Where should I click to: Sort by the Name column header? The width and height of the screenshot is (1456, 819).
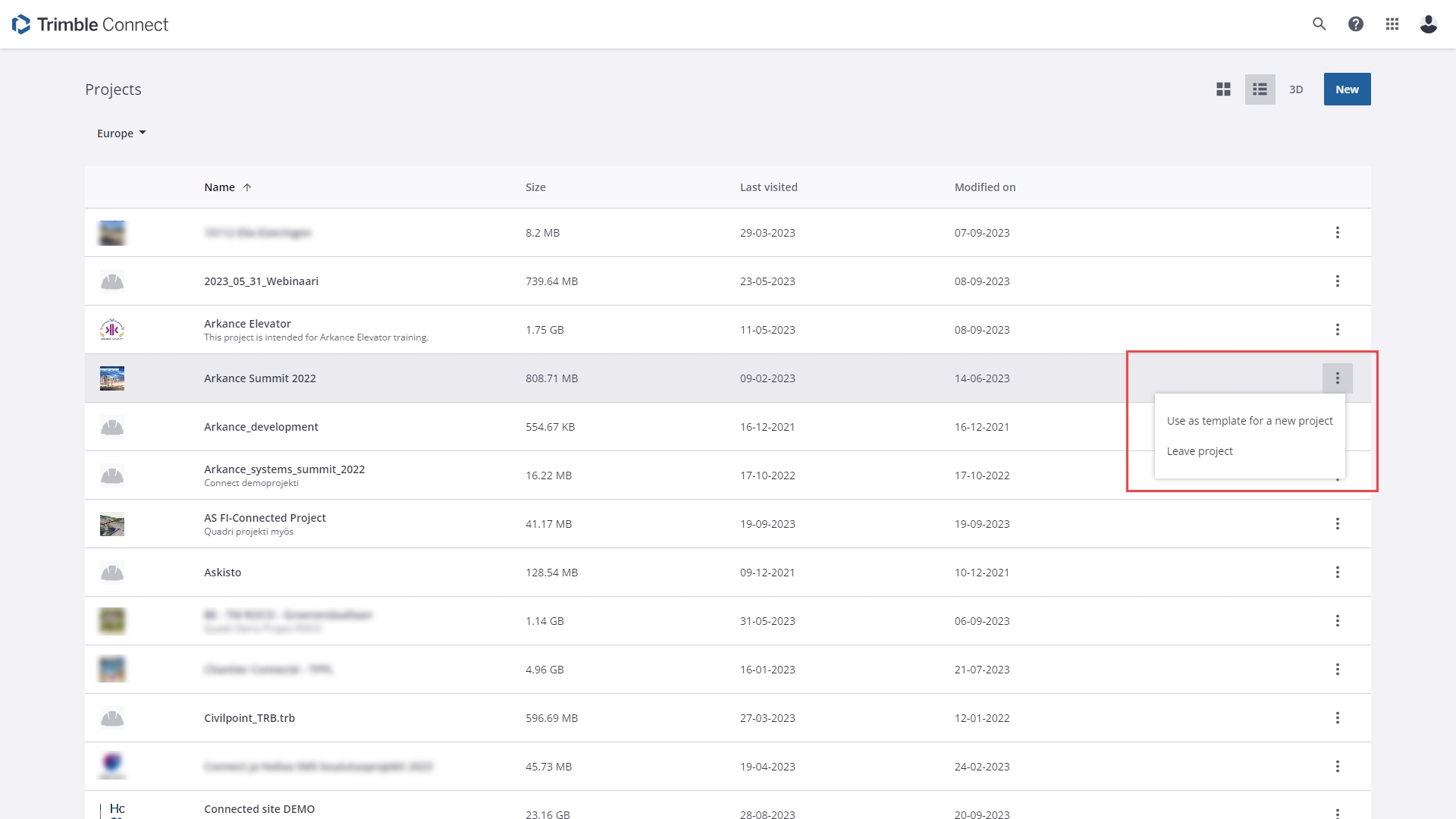pos(220,187)
